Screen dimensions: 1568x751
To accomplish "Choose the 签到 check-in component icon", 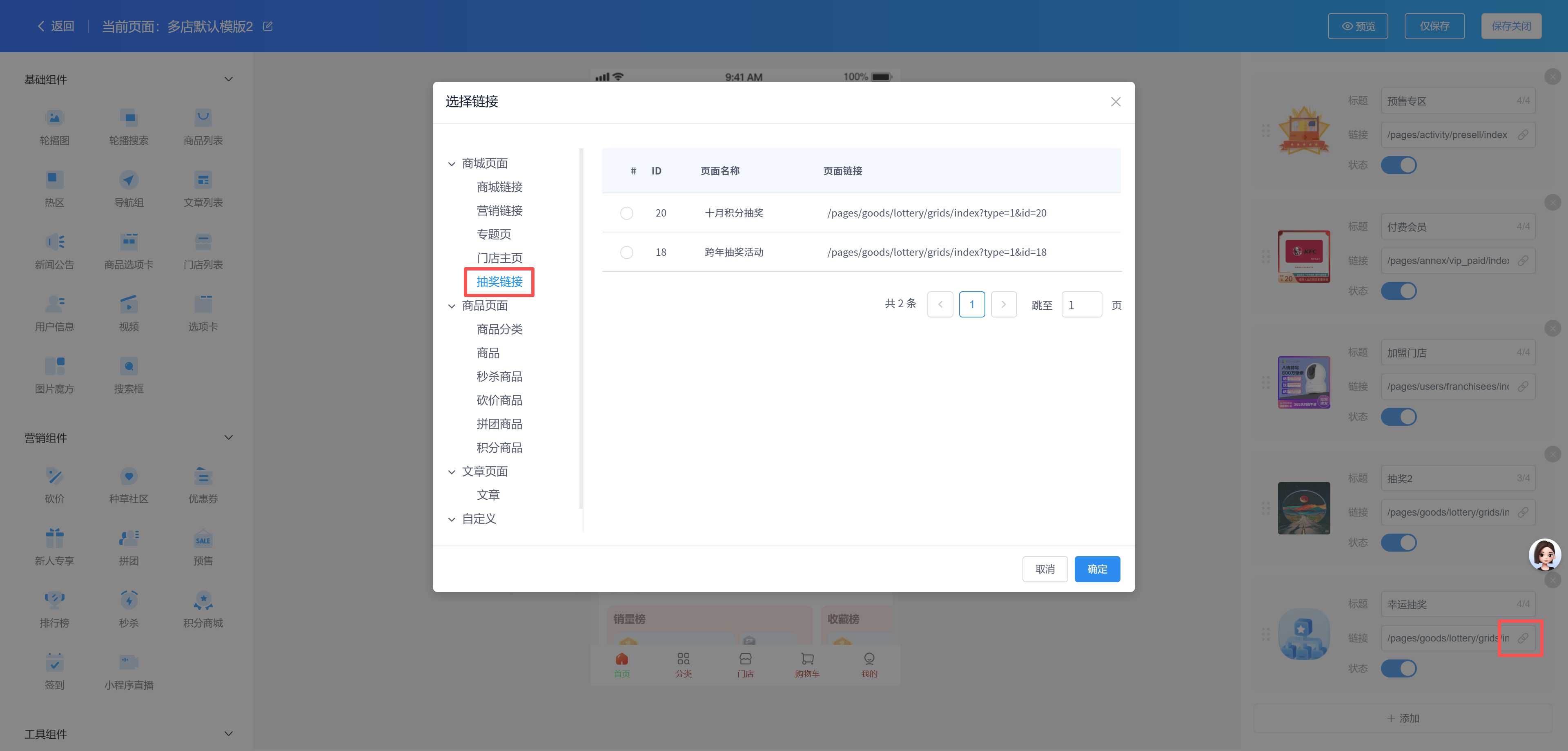I will tap(54, 663).
